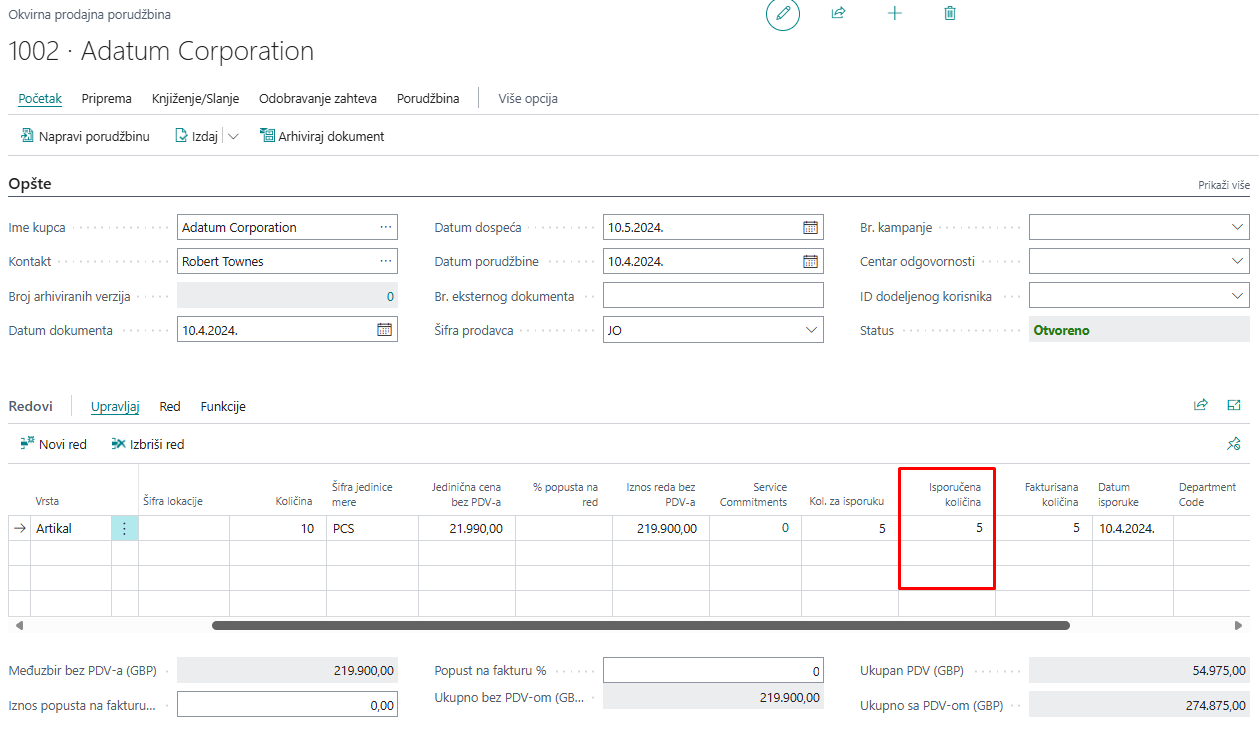The image size is (1259, 735).
Task: Click the three-dot row menu beside Artikal
Action: click(x=124, y=529)
